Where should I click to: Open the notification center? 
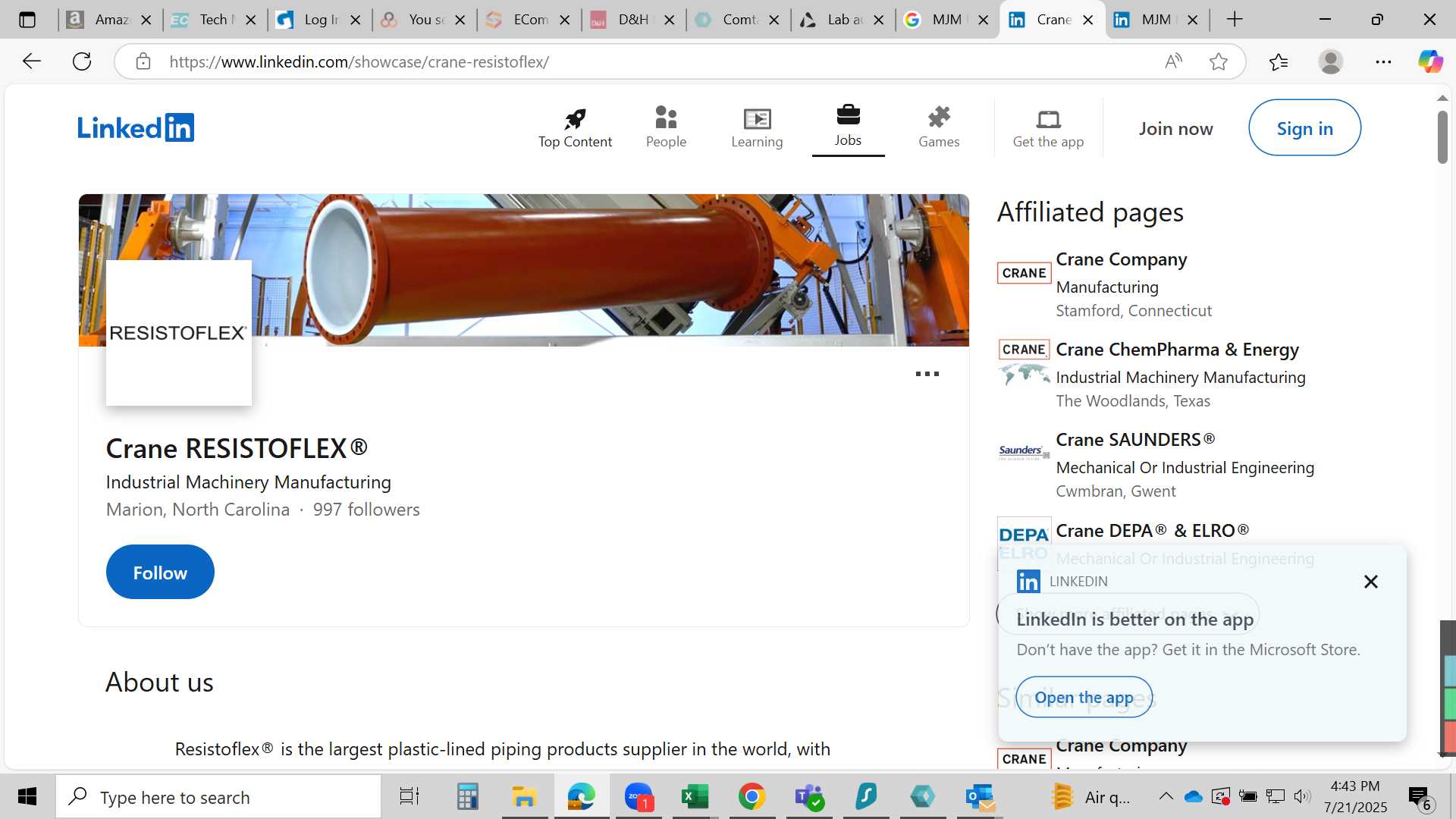tap(1420, 797)
